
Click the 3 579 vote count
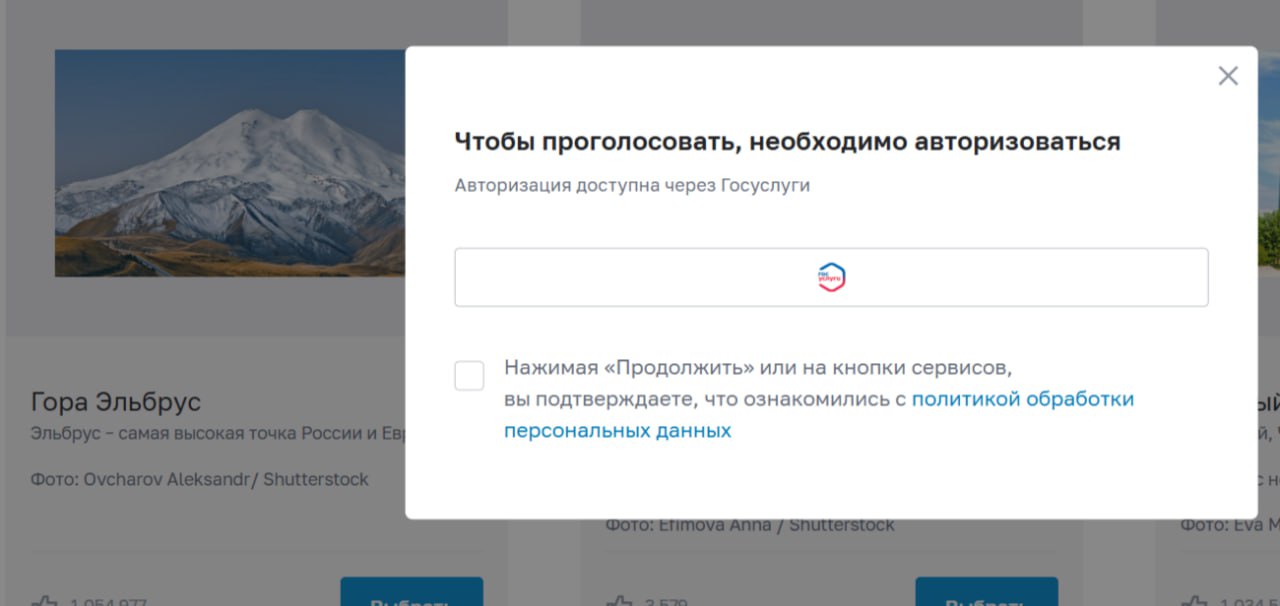tap(664, 602)
